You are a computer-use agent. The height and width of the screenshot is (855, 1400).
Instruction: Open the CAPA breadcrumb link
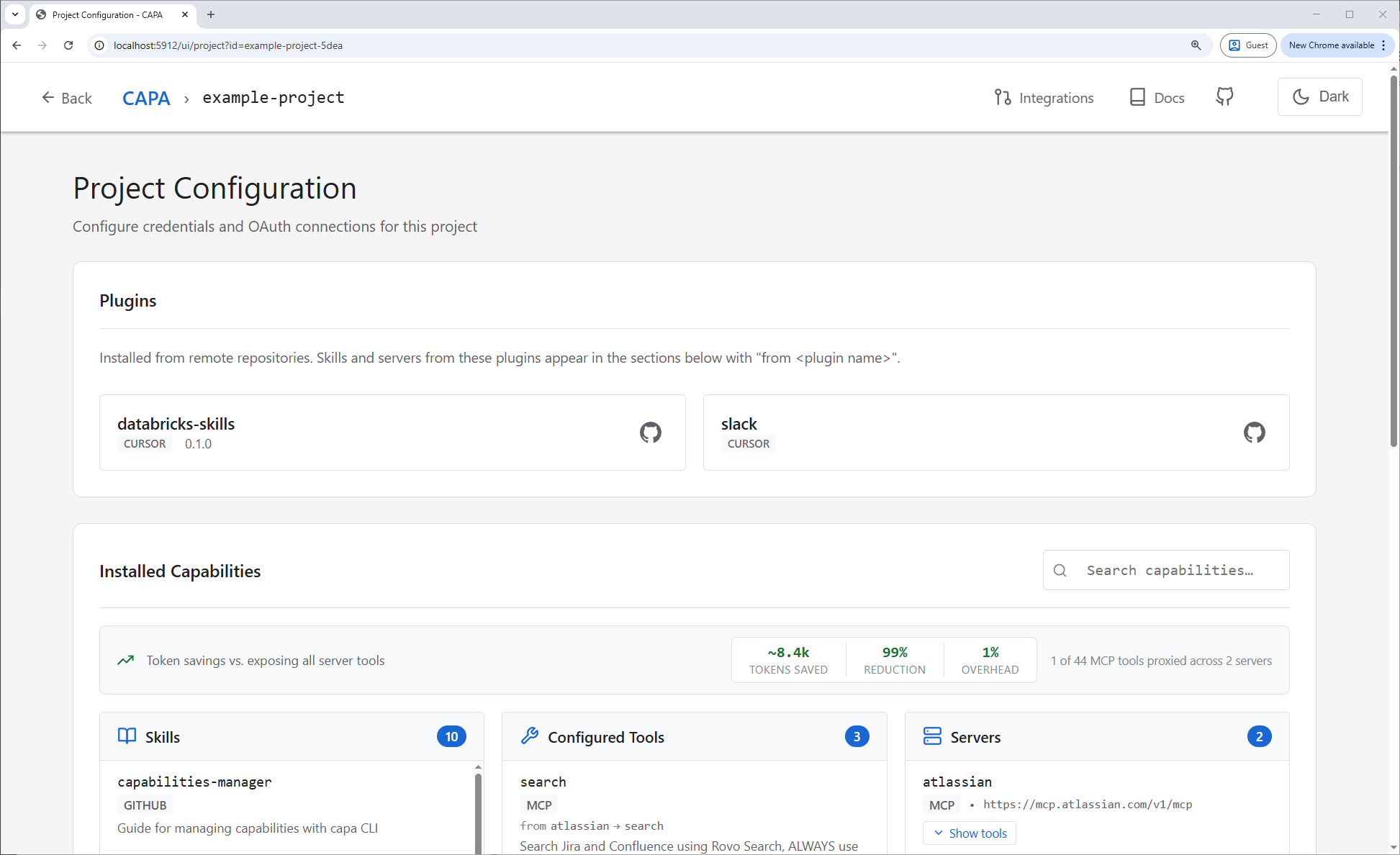[146, 98]
